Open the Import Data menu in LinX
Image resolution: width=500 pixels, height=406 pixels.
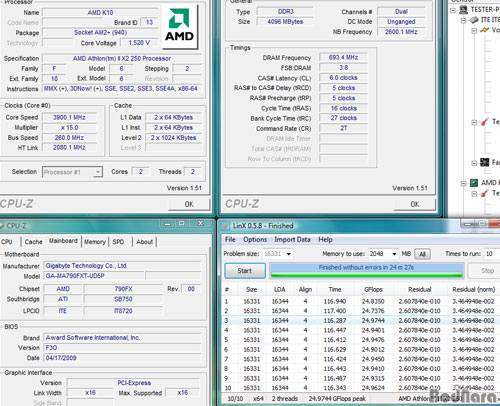pyautogui.click(x=292, y=240)
